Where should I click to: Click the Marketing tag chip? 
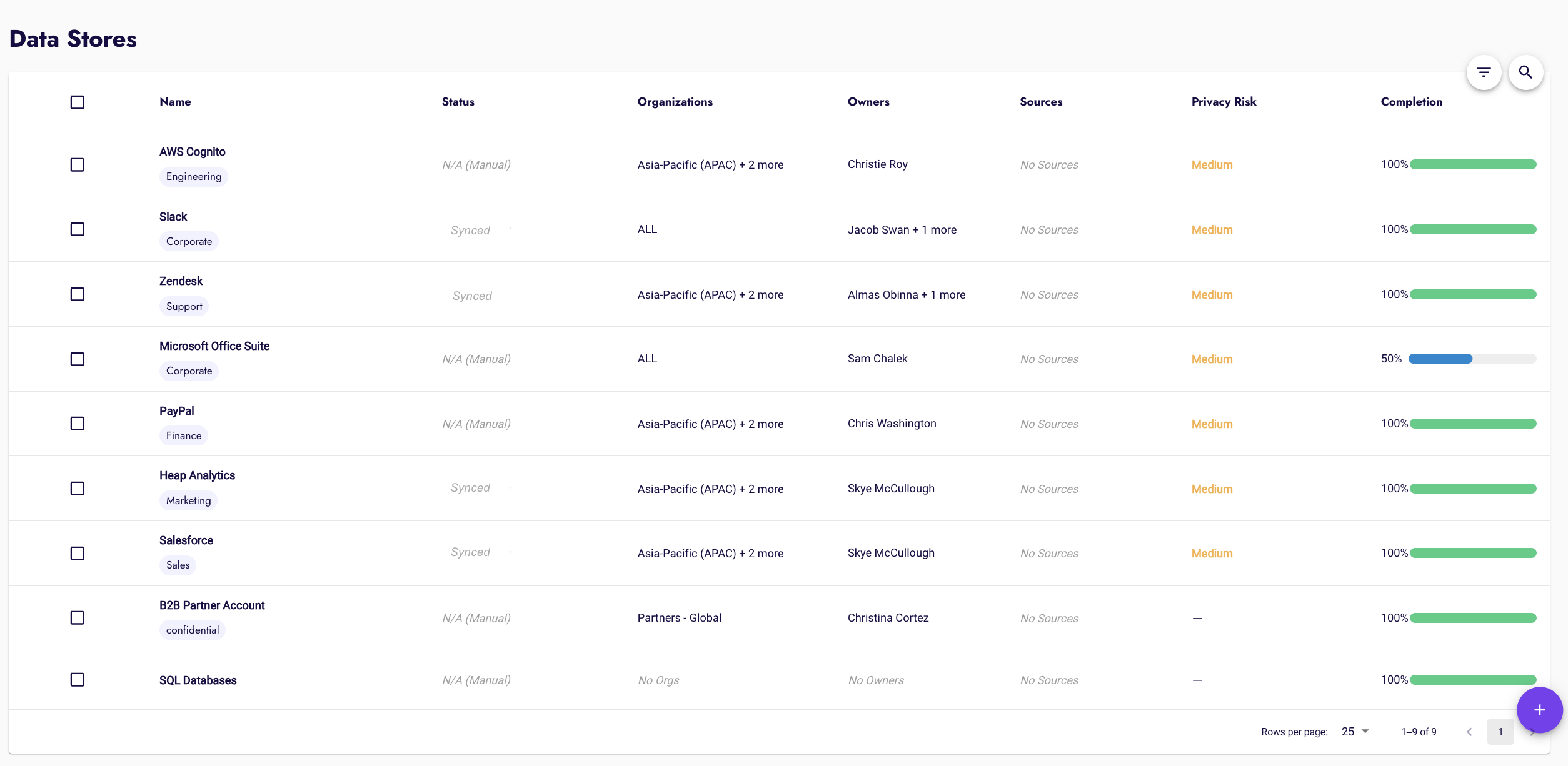coord(189,501)
